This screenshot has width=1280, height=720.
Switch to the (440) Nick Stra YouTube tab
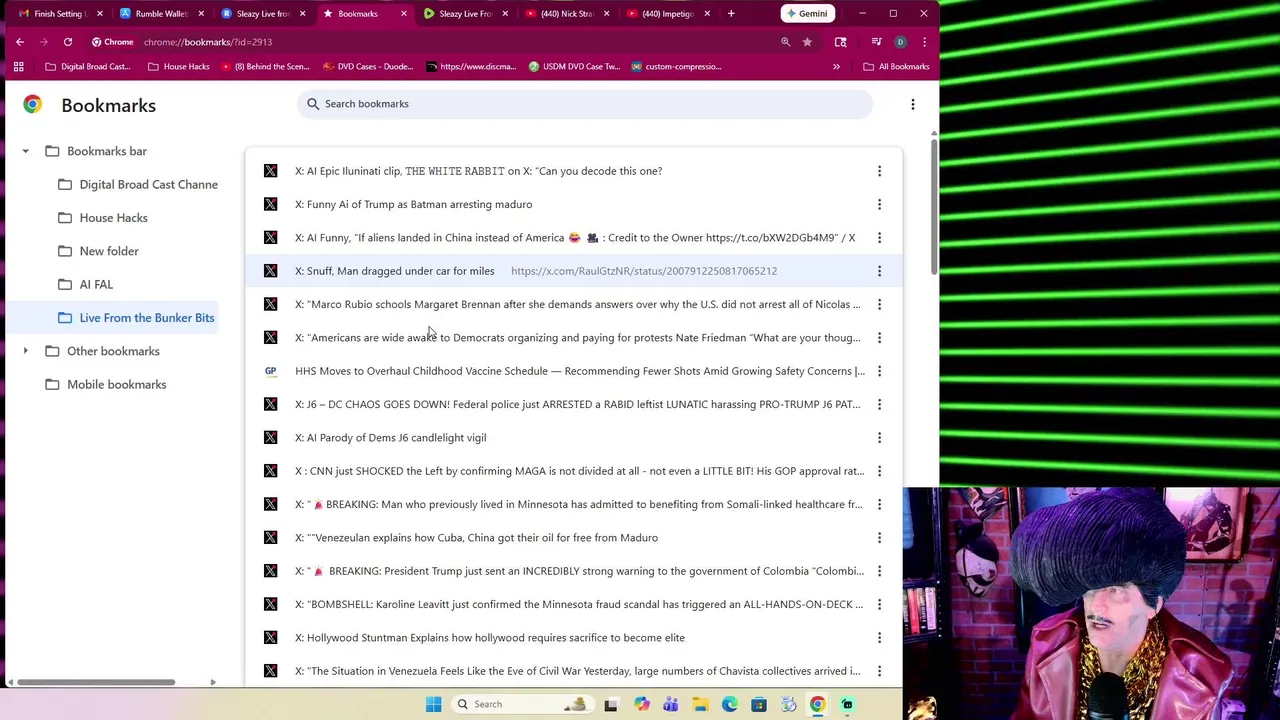coord(567,14)
